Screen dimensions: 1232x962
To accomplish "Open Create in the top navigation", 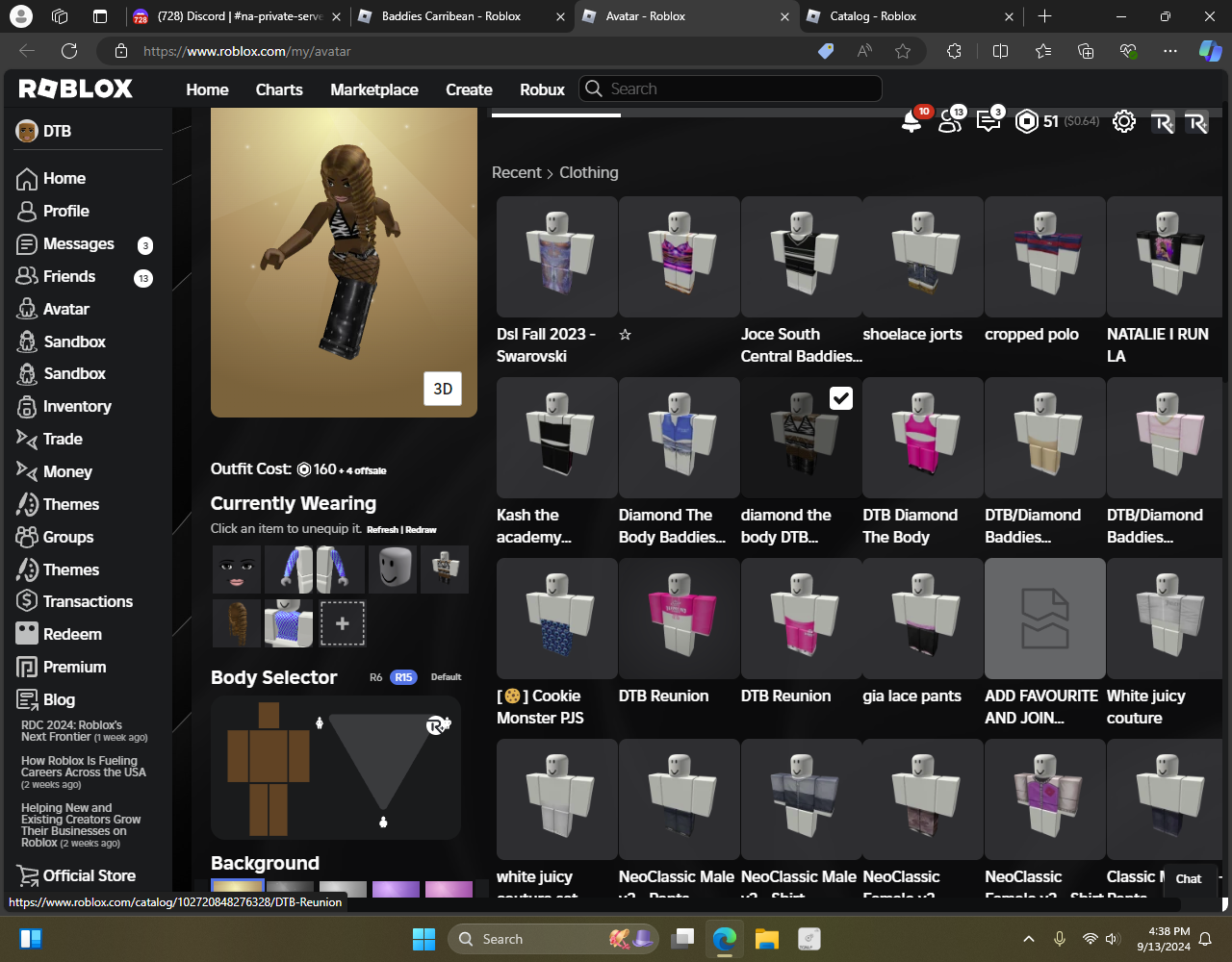I will click(x=469, y=89).
